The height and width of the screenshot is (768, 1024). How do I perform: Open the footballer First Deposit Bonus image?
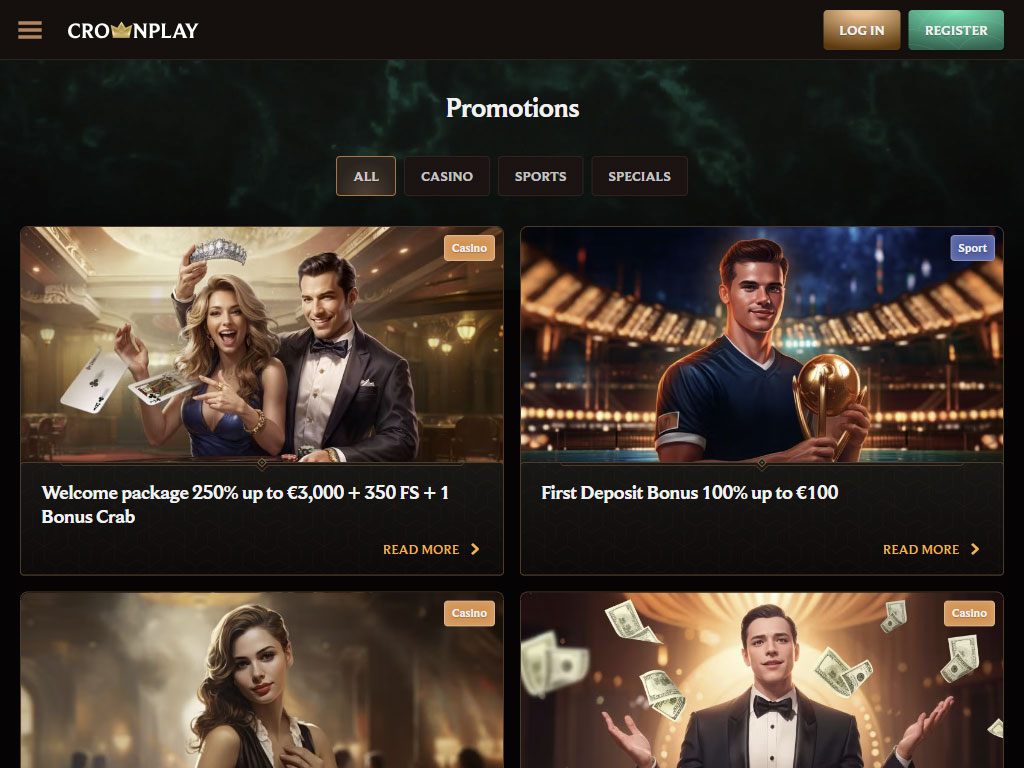point(761,345)
